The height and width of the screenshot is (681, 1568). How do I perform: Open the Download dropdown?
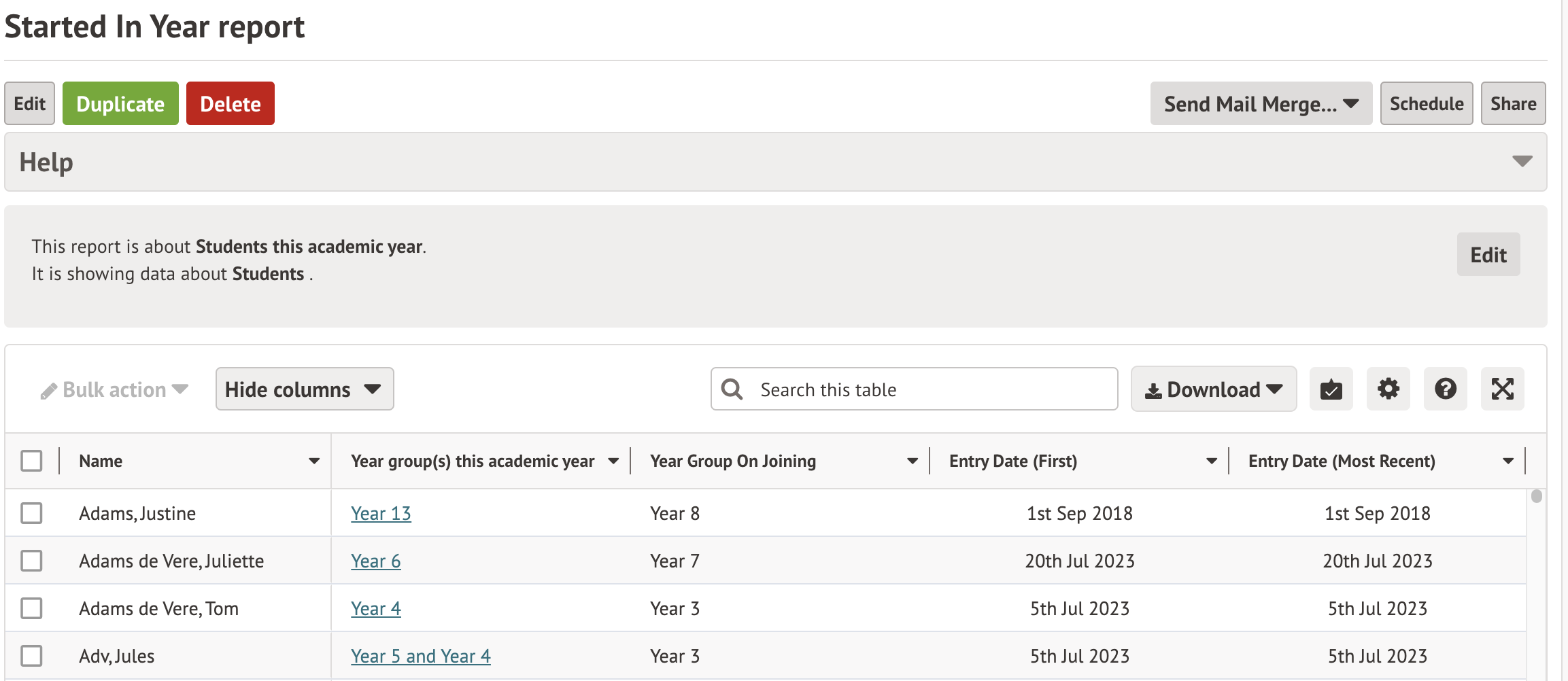(x=1213, y=389)
